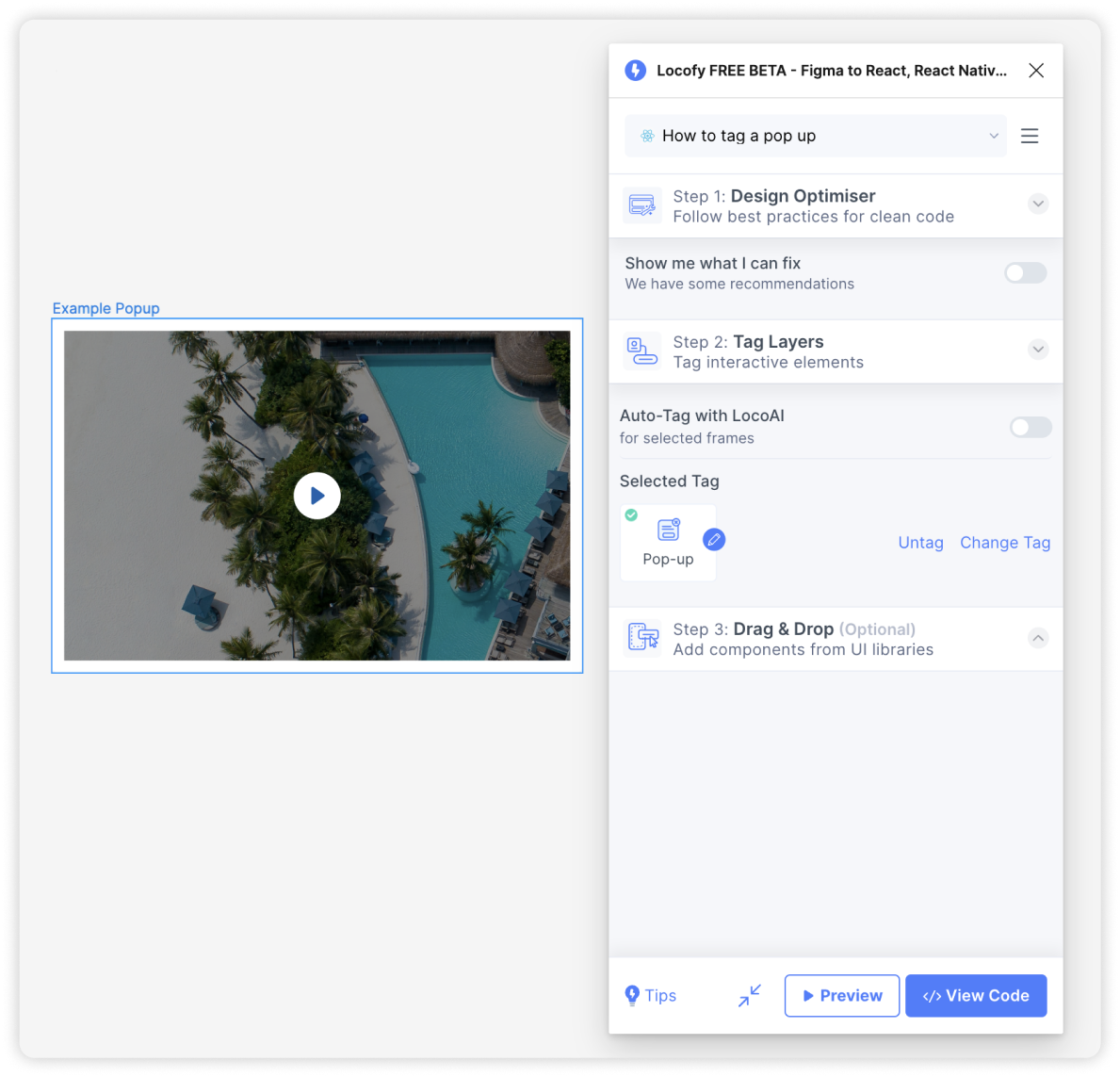Image resolution: width=1120 pixels, height=1077 pixels.
Task: Open Tips with the lightbulb icon
Action: click(x=650, y=996)
